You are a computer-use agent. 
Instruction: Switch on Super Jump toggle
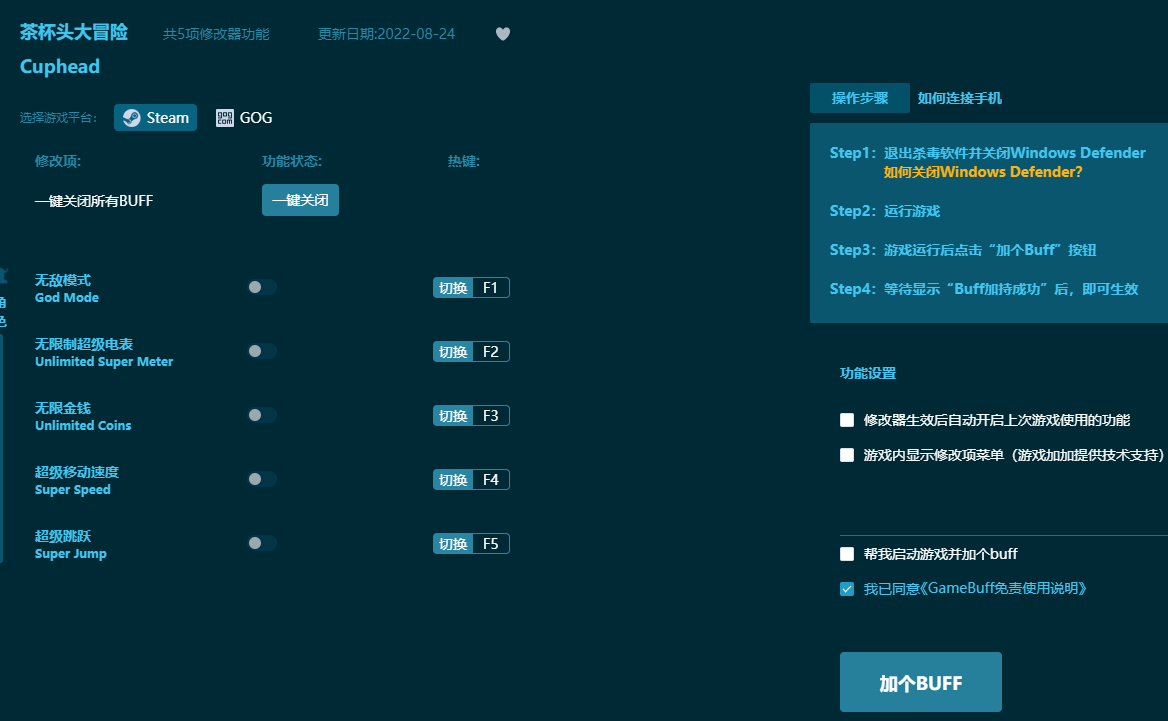pyautogui.click(x=262, y=544)
